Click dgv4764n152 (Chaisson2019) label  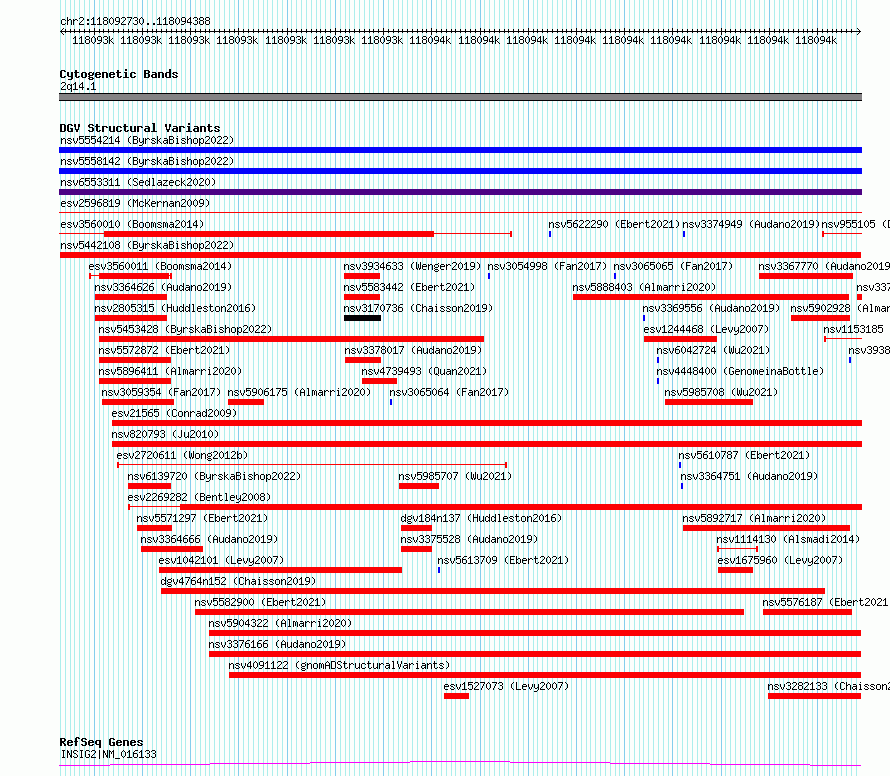(x=238, y=581)
